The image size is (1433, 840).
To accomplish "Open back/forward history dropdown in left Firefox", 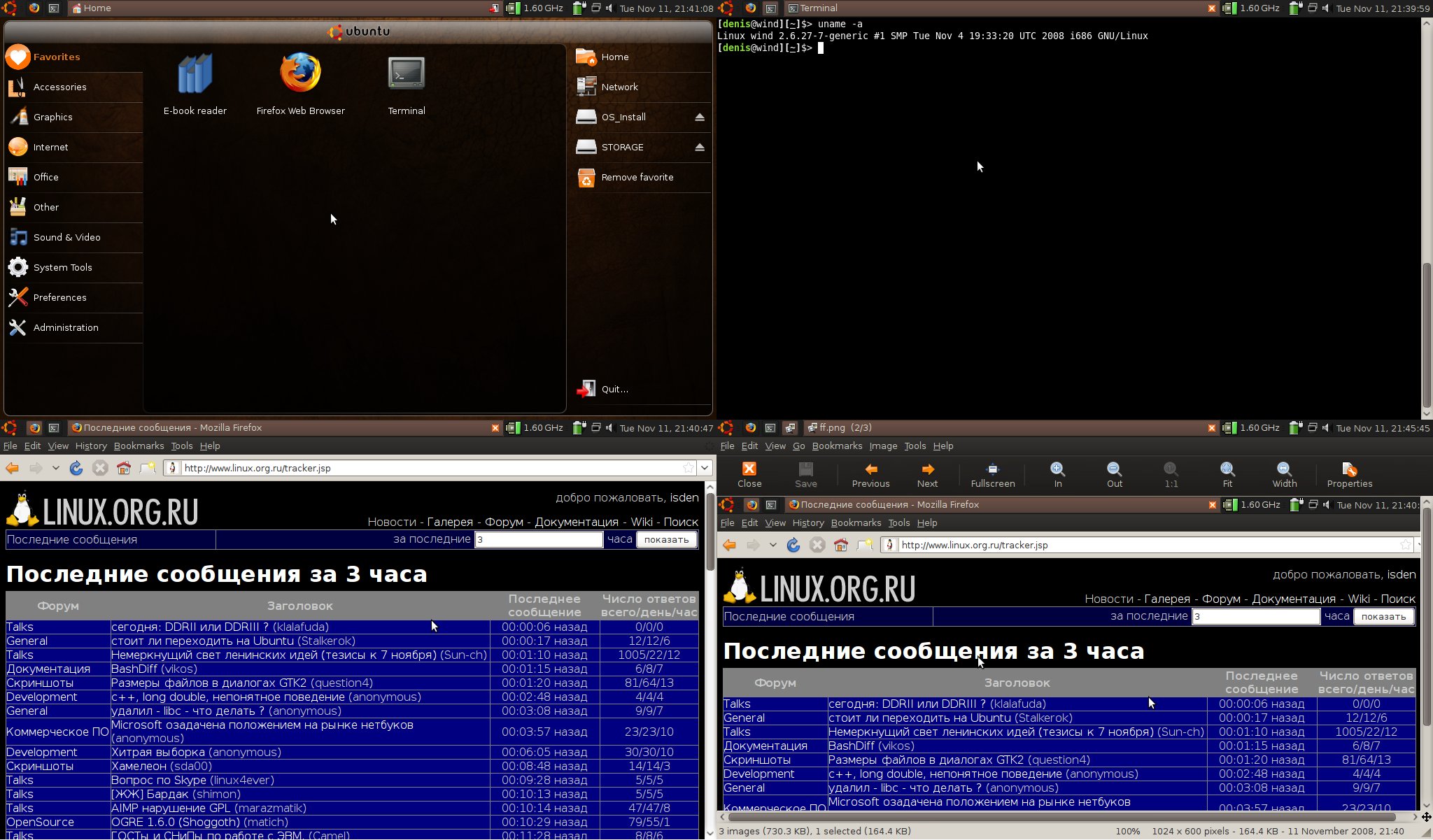I will pos(56,469).
